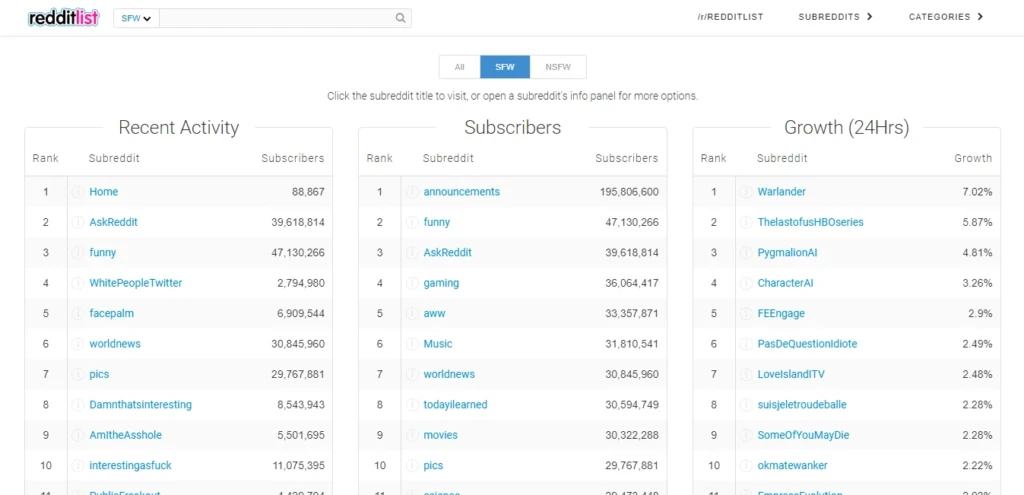Open info icon beside PasDeQuestionIdiote
Viewport: 1024px width, 495px height.
tap(746, 344)
